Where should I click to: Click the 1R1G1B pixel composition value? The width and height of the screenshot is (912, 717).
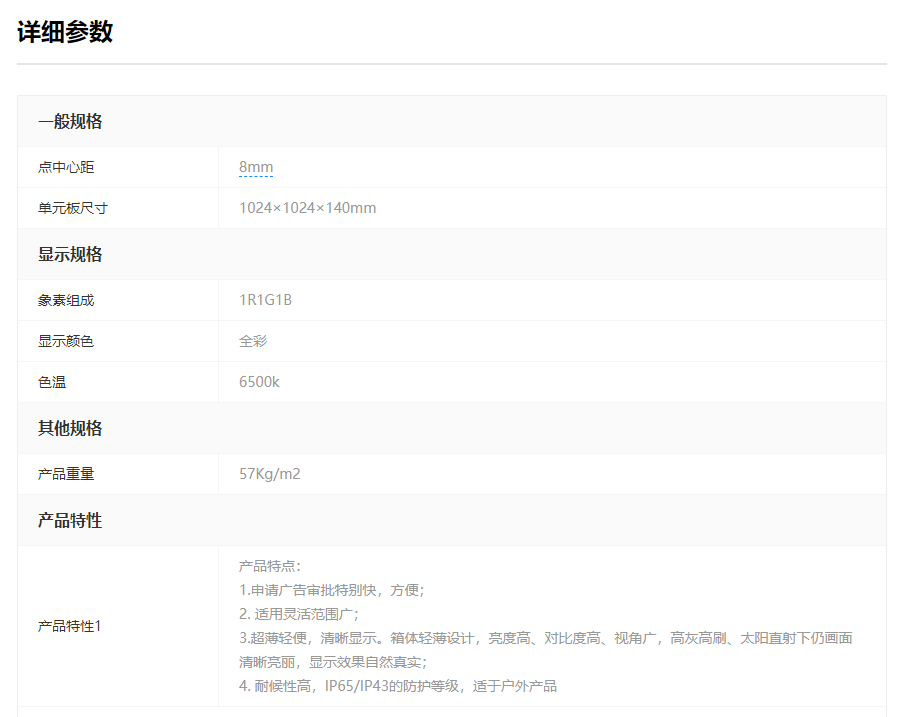tap(265, 300)
